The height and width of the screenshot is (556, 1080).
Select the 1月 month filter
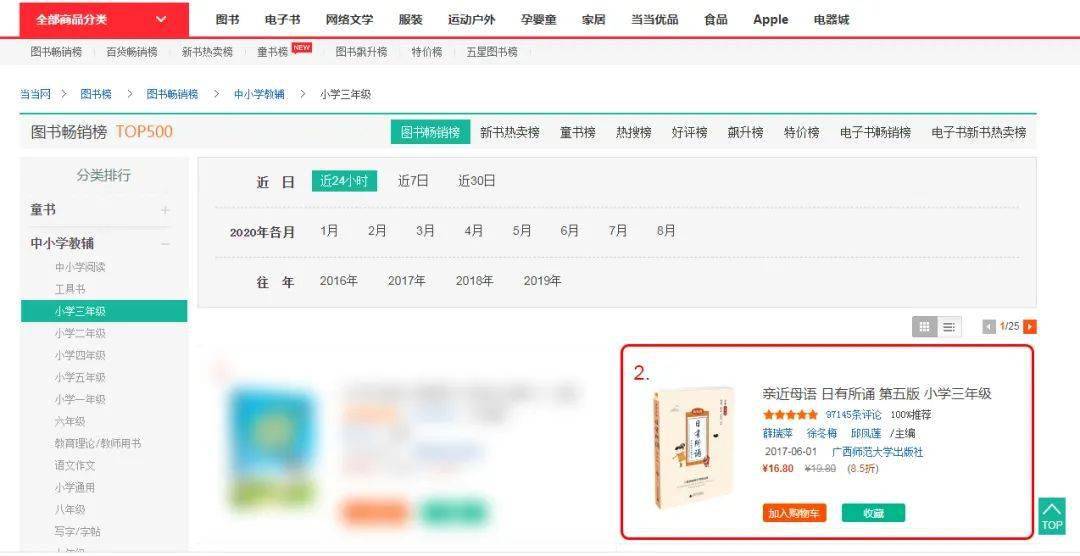point(329,231)
